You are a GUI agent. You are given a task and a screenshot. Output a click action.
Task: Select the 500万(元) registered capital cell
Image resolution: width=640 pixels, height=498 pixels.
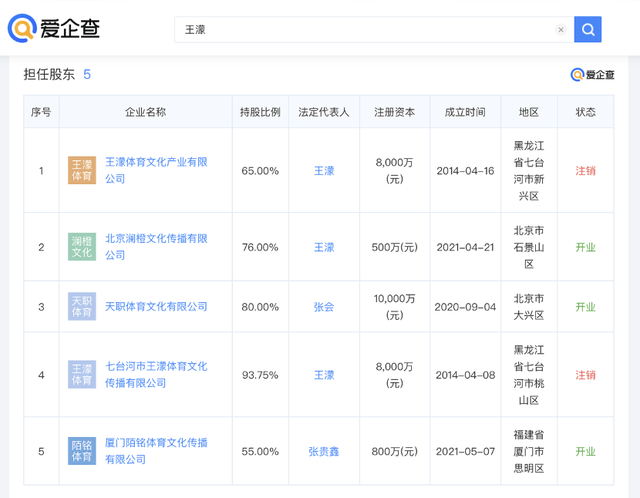395,247
